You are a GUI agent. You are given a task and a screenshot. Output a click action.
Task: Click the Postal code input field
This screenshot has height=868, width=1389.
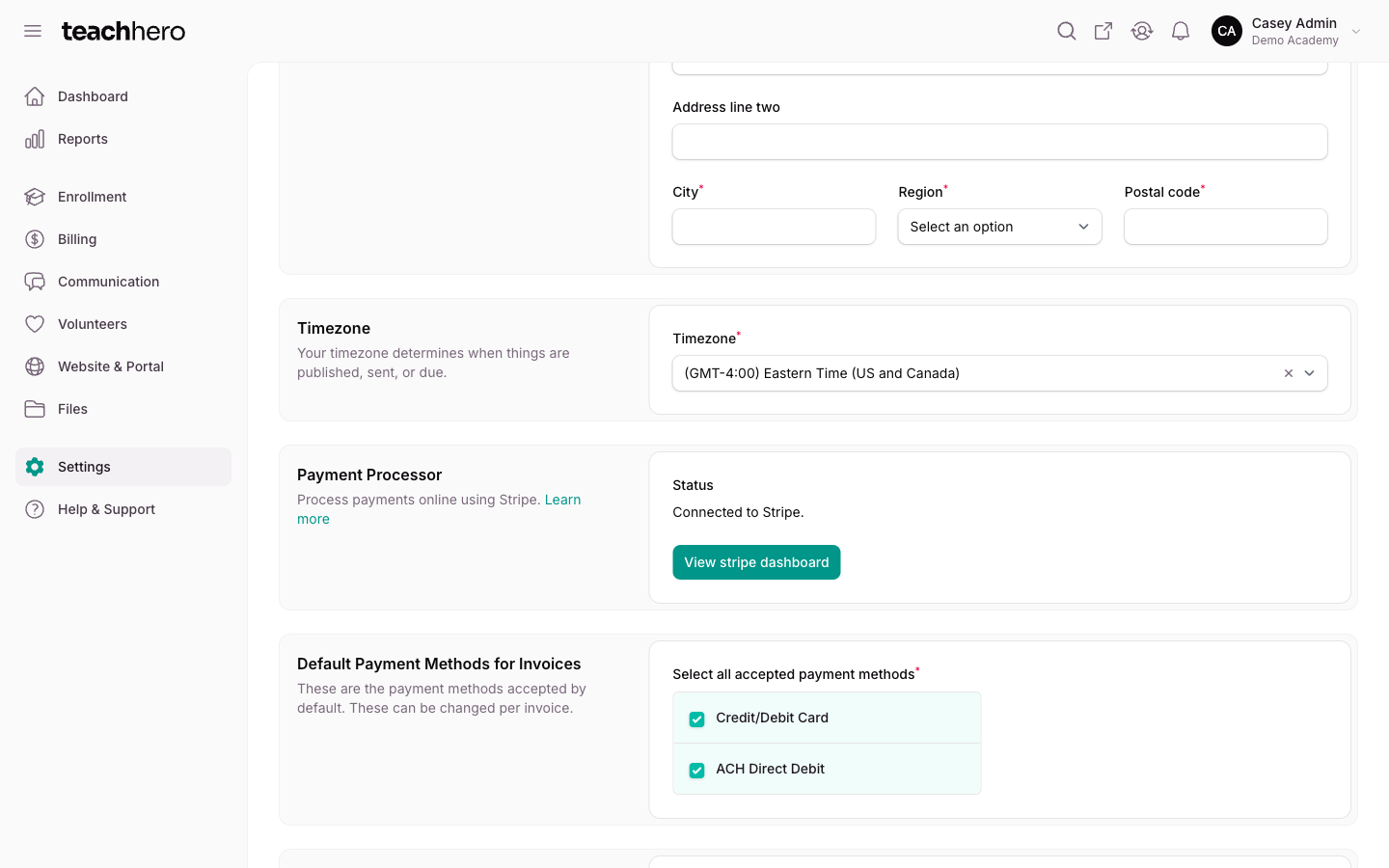coord(1225,227)
